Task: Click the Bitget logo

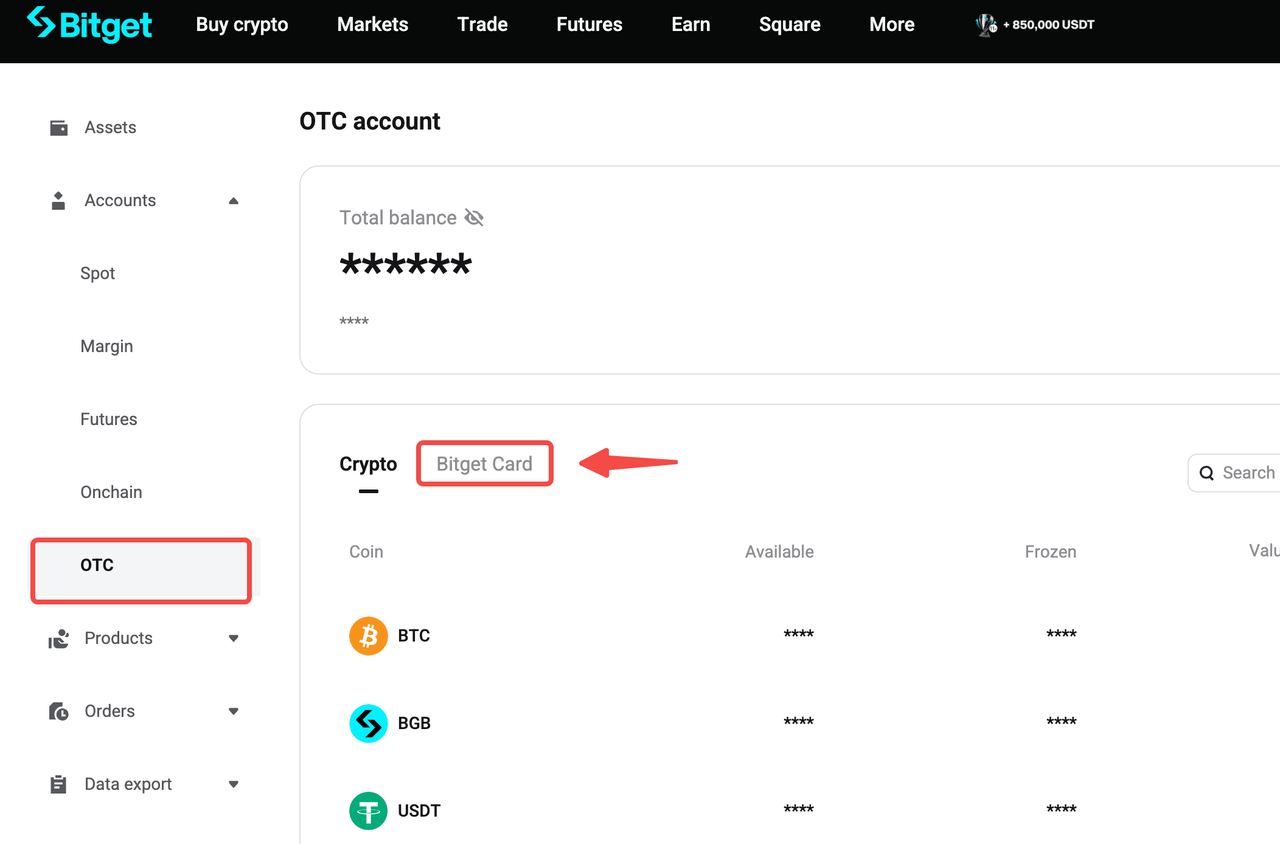Action: click(90, 24)
